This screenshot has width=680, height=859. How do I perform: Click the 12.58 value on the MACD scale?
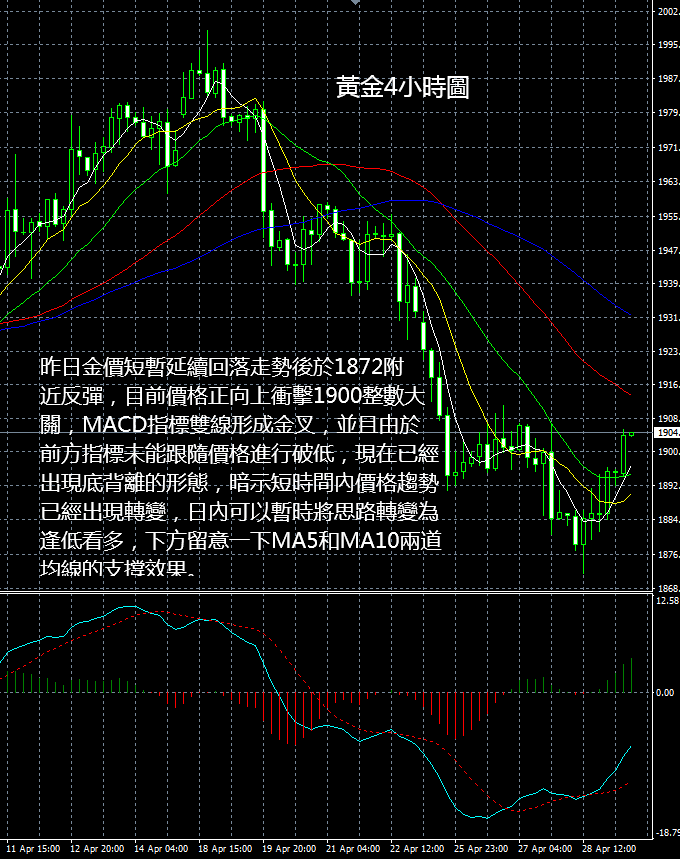click(x=667, y=600)
